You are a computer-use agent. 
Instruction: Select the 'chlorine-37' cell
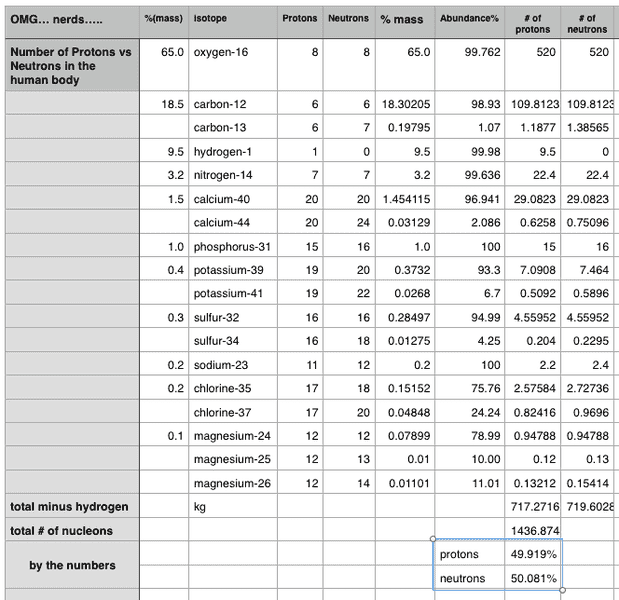point(233,412)
